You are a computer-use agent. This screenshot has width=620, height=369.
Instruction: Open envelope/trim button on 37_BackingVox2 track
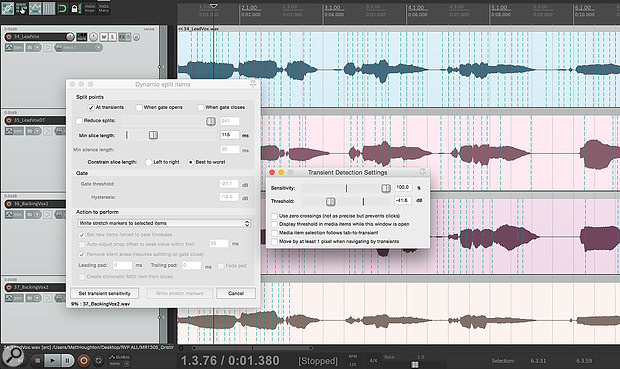(x=14, y=298)
